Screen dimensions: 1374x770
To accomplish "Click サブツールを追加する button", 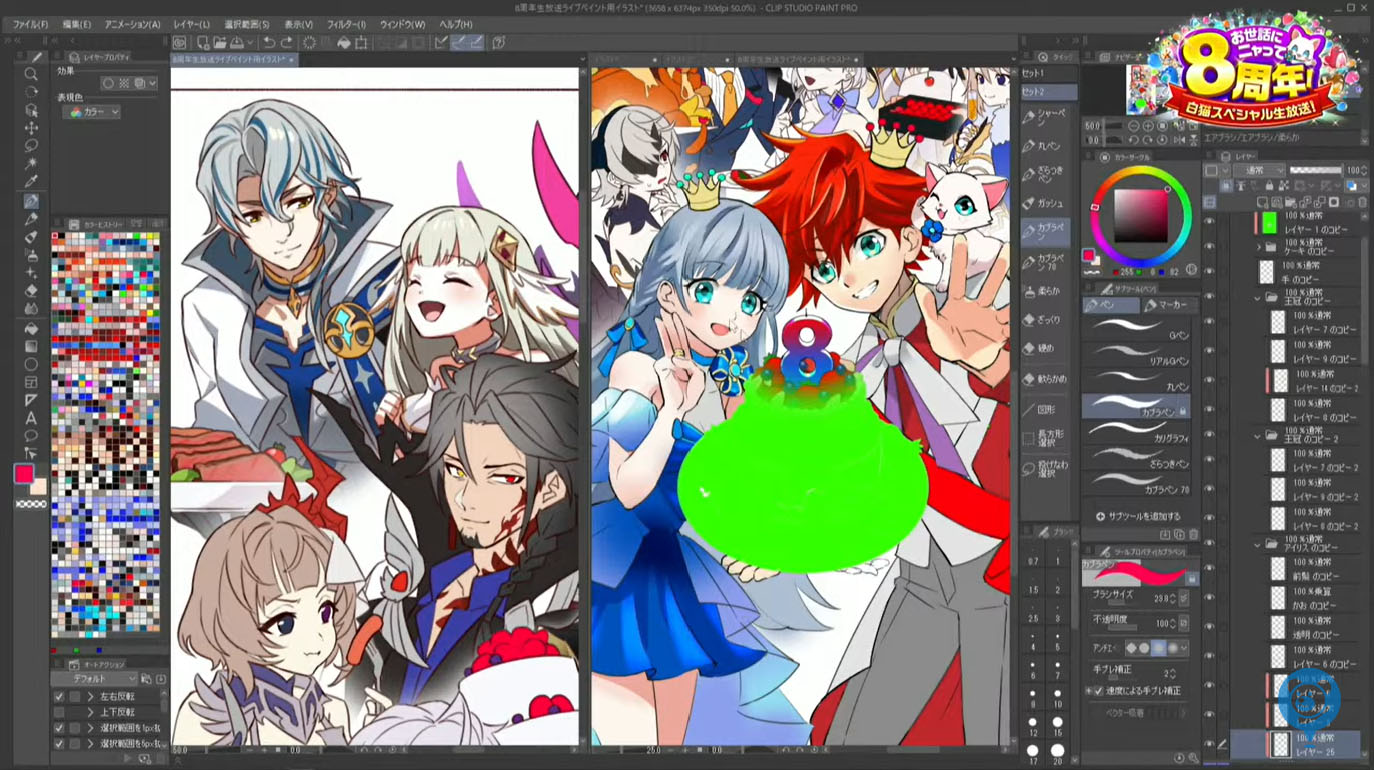I will point(1137,516).
